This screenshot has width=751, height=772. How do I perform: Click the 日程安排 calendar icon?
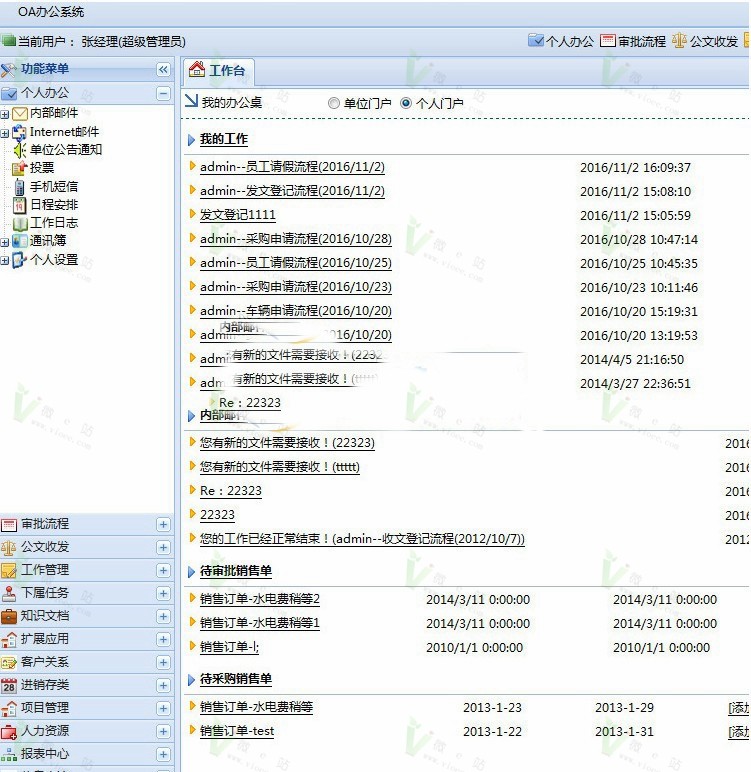coord(19,205)
